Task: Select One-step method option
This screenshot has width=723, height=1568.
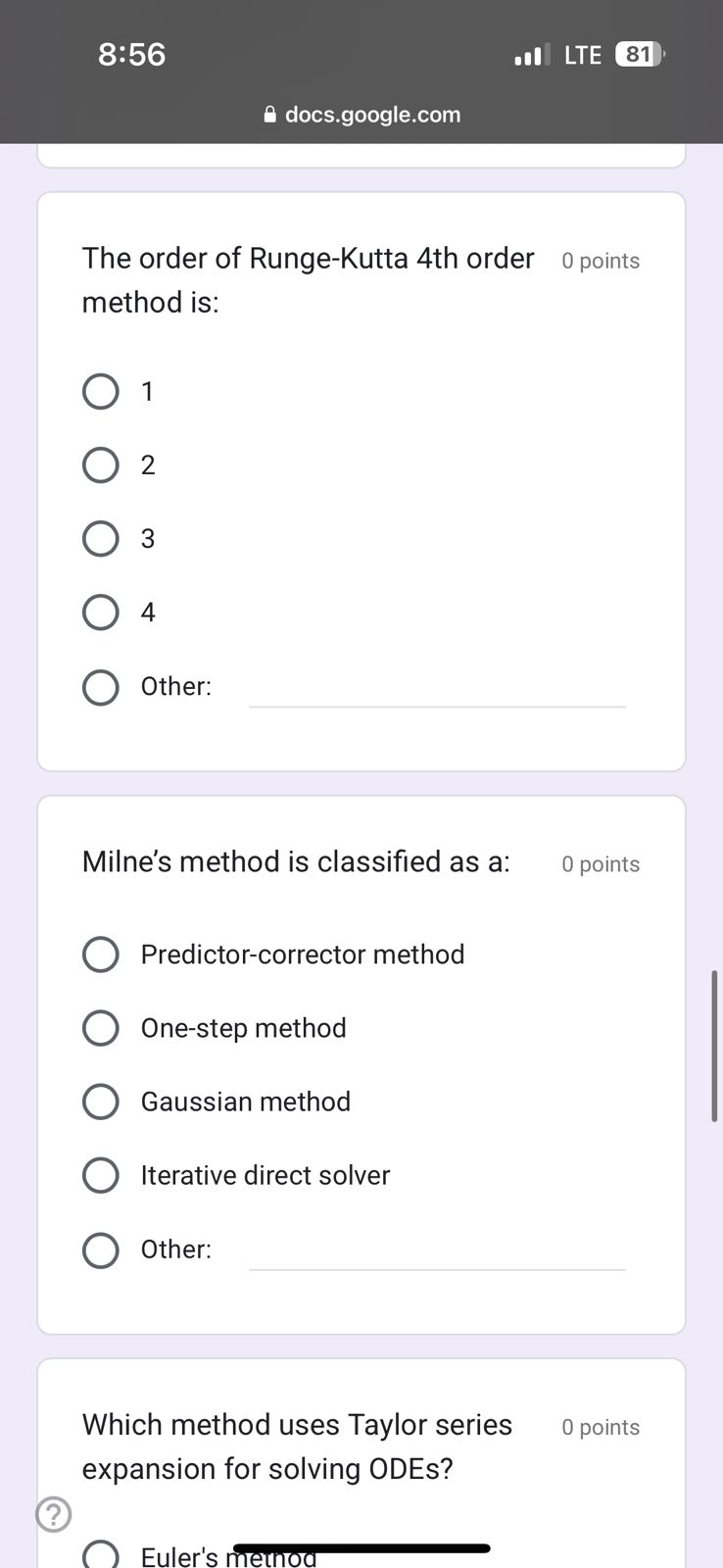Action: pos(100,1027)
